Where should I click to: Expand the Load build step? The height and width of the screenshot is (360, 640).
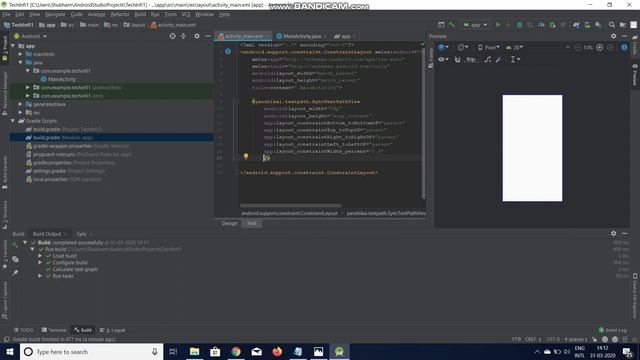pyautogui.click(x=40, y=256)
